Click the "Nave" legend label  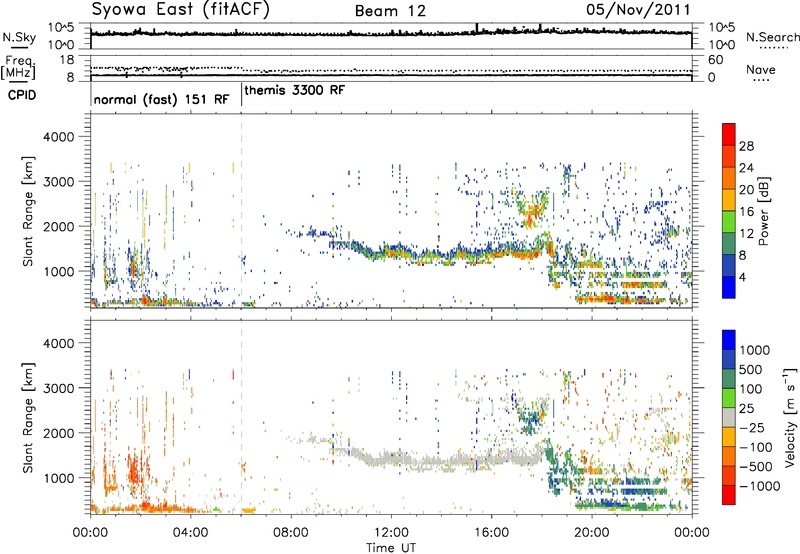point(761,69)
